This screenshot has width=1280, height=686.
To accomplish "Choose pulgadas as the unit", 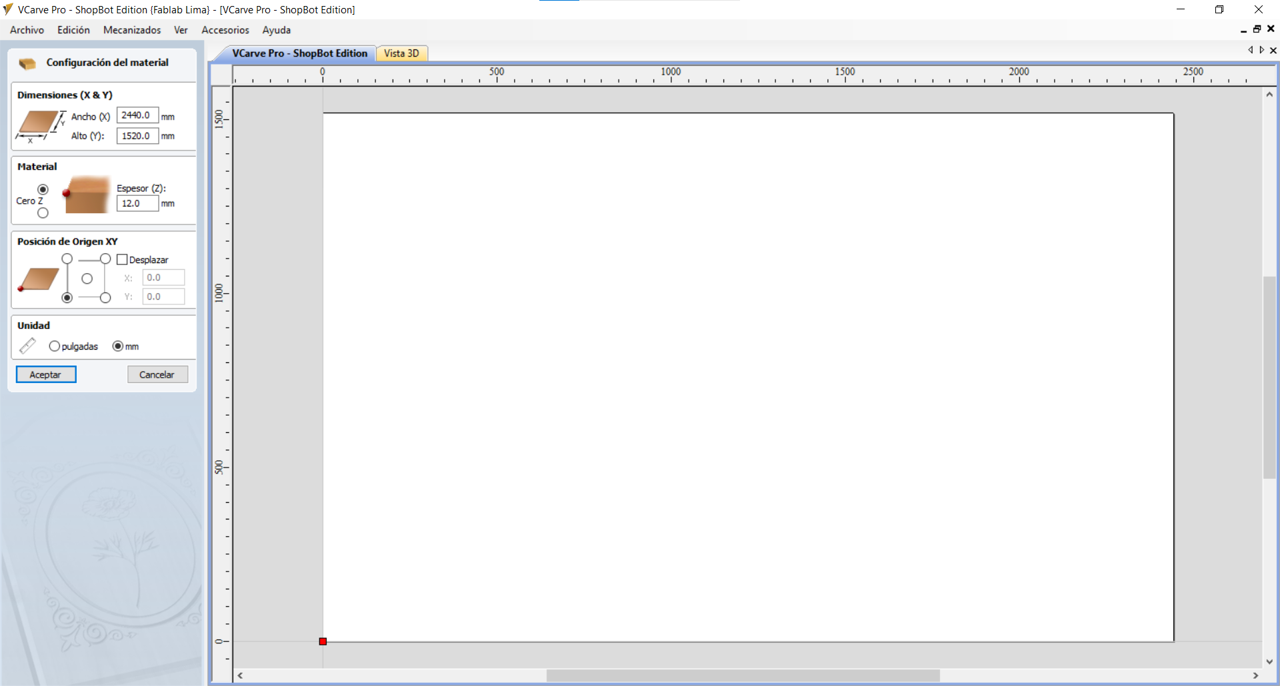I will click(x=54, y=346).
